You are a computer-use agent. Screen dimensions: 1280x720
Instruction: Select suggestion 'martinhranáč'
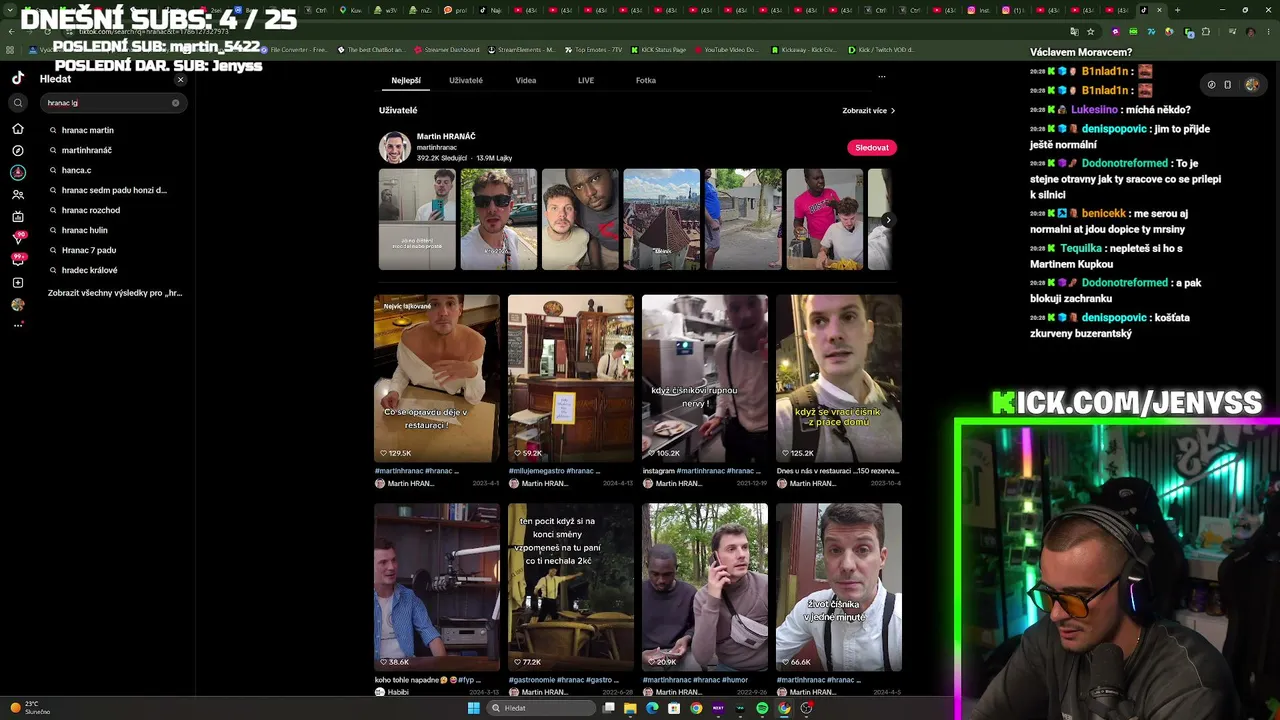tap(87, 150)
